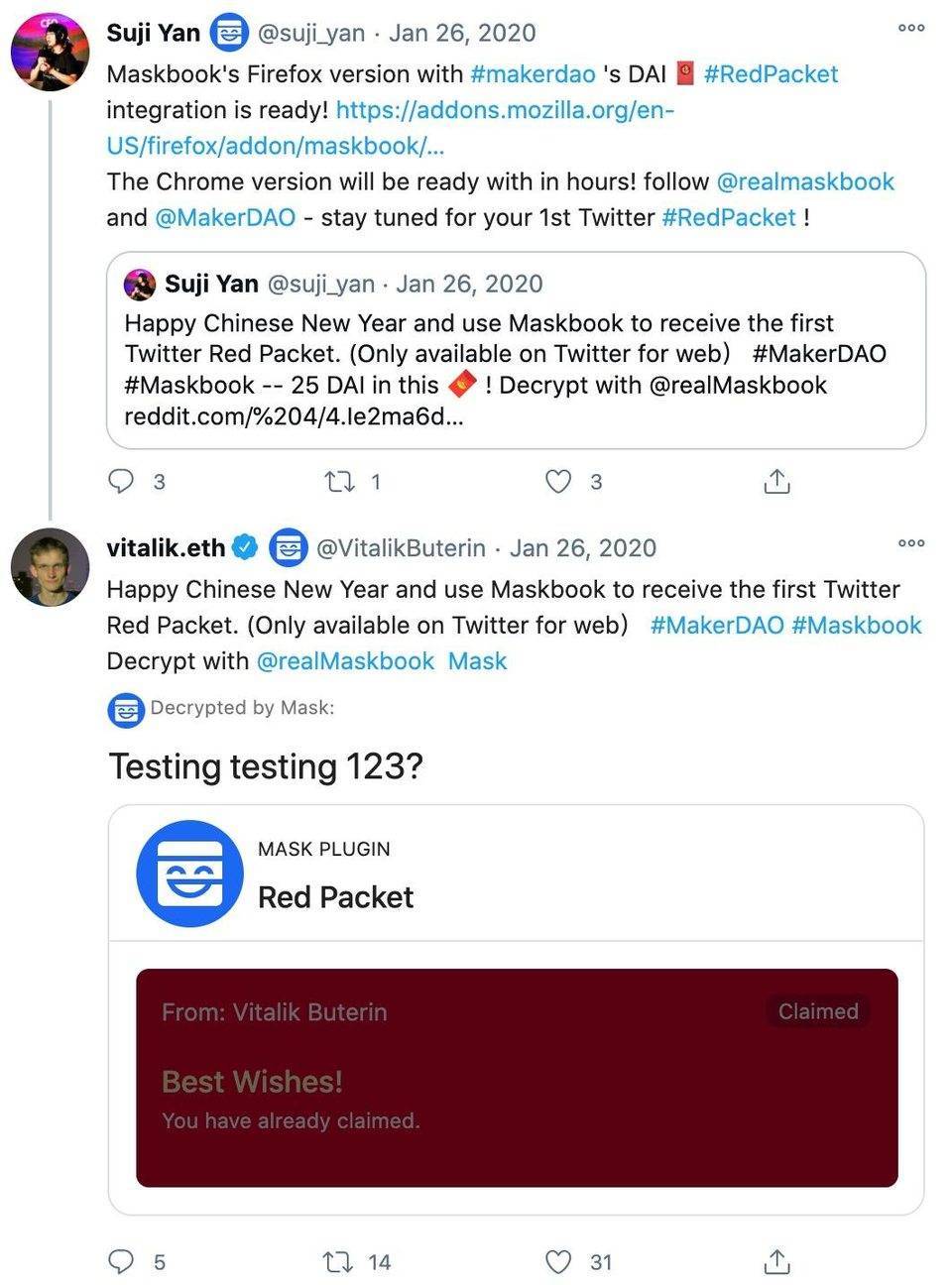952x1285 pixels.
Task: Open the @MakerDAO profile mention
Action: click(225, 217)
